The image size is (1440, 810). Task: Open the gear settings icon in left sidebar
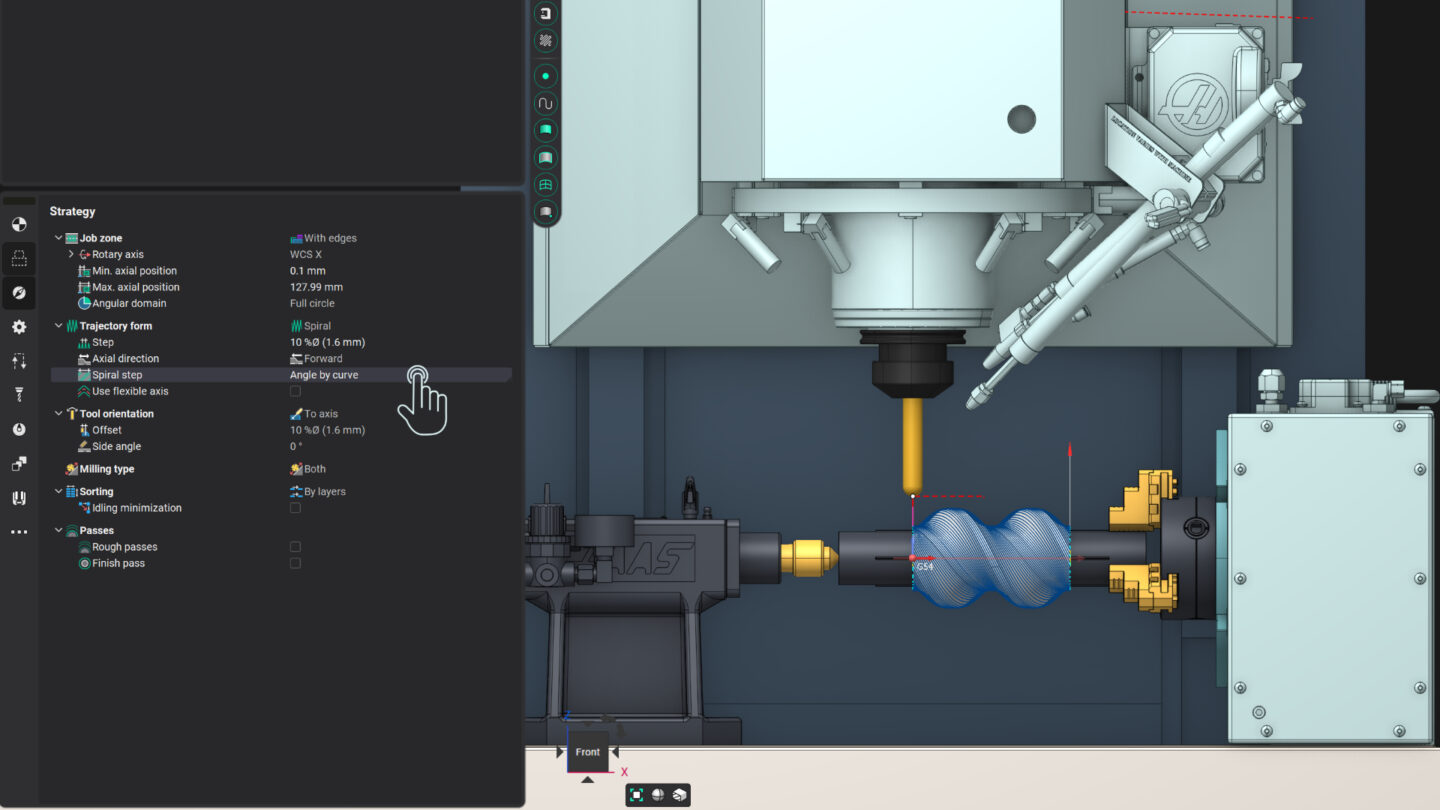pos(18,326)
